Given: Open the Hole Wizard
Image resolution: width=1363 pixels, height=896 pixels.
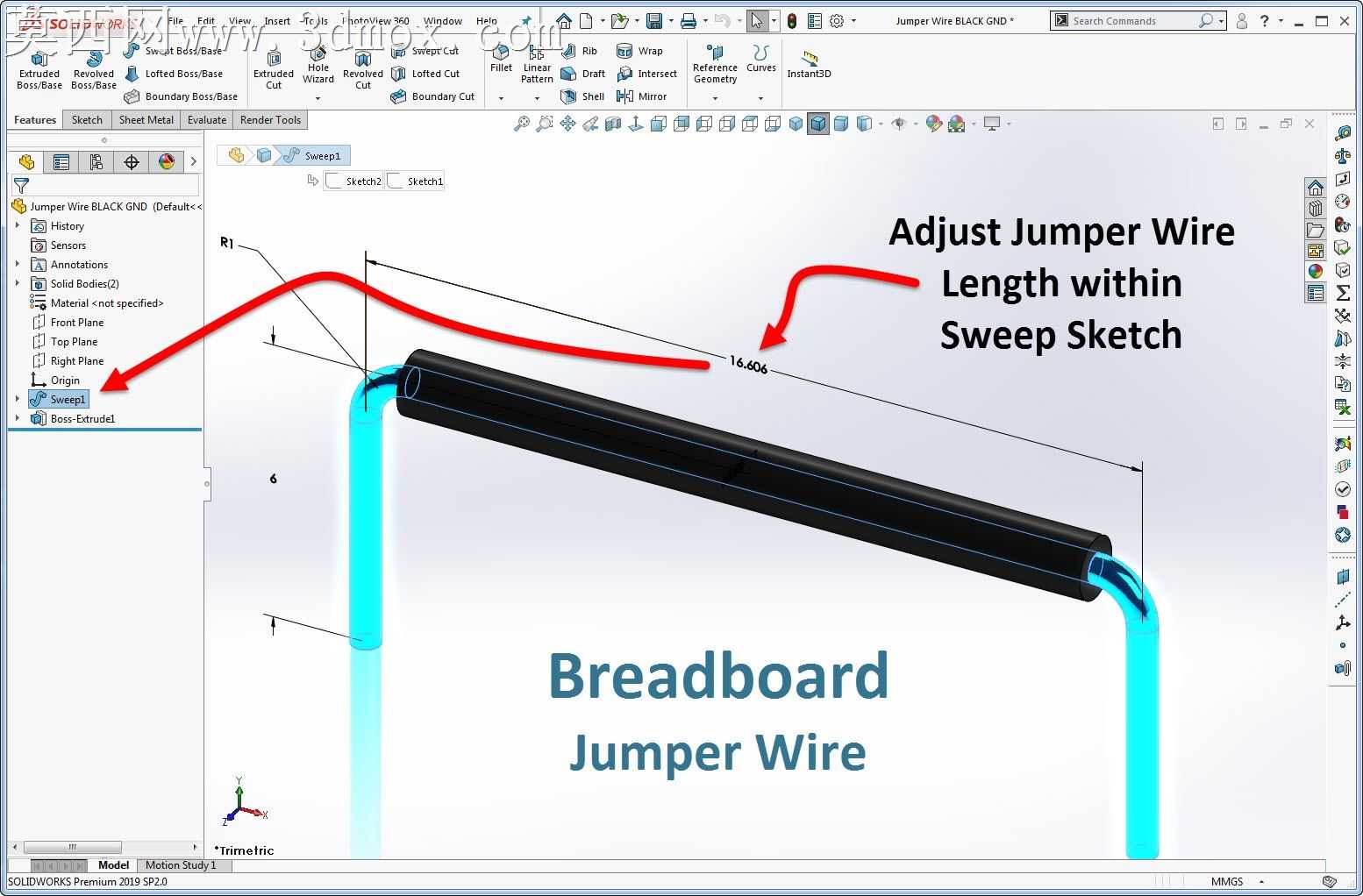Looking at the screenshot, I should coord(318,66).
